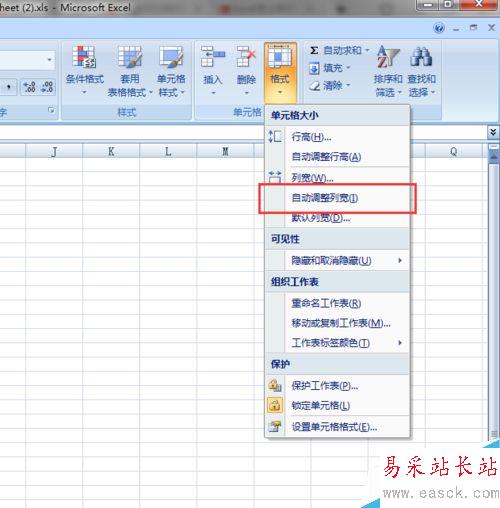The image size is (500, 508).
Task: Click Row Height (行高) icon
Action: point(275,136)
